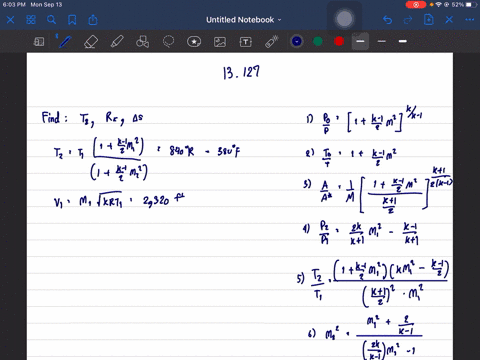Select the Image insert tool
Viewport: 480px width, 360px height.
(x=220, y=42)
